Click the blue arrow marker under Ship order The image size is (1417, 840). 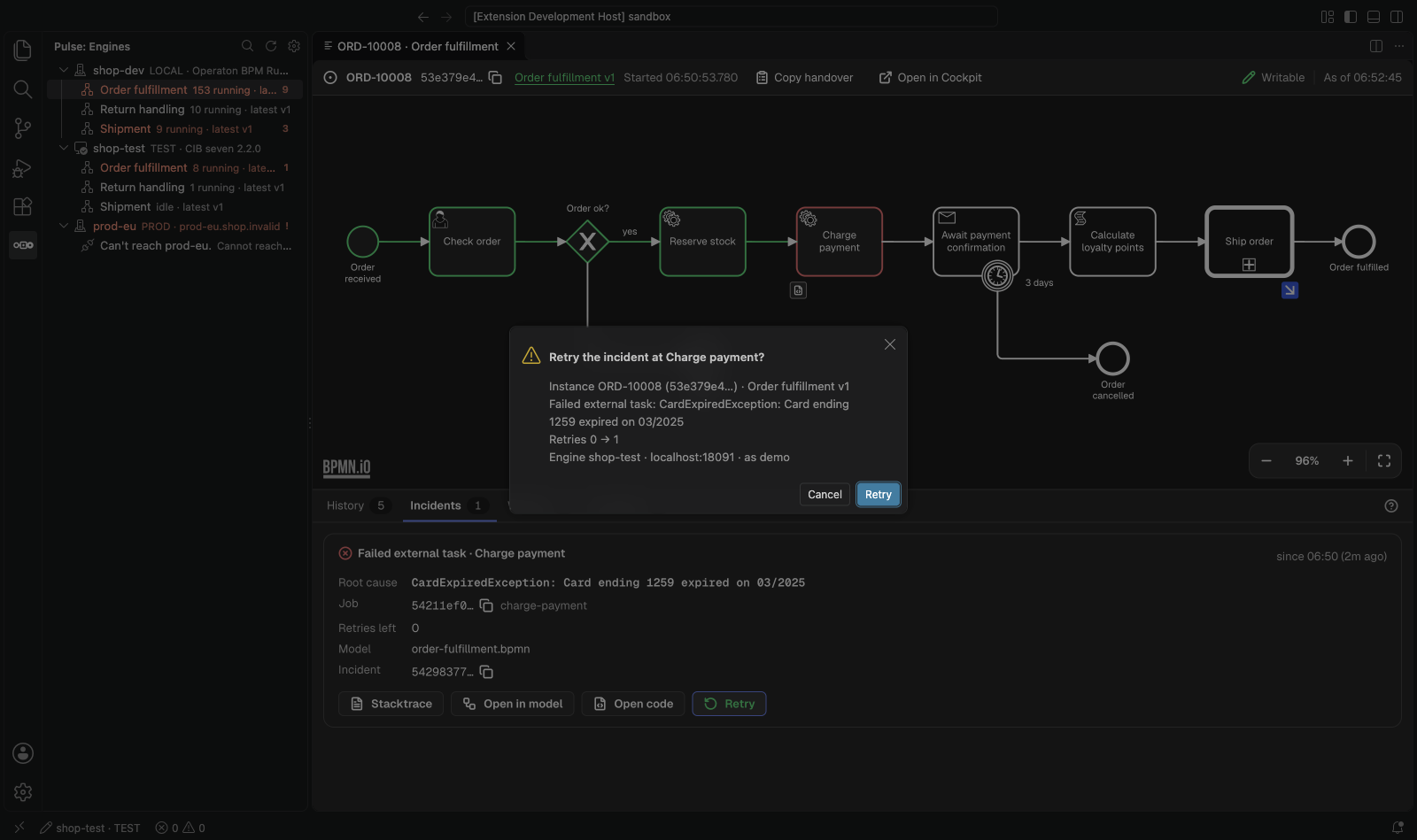tap(1290, 290)
